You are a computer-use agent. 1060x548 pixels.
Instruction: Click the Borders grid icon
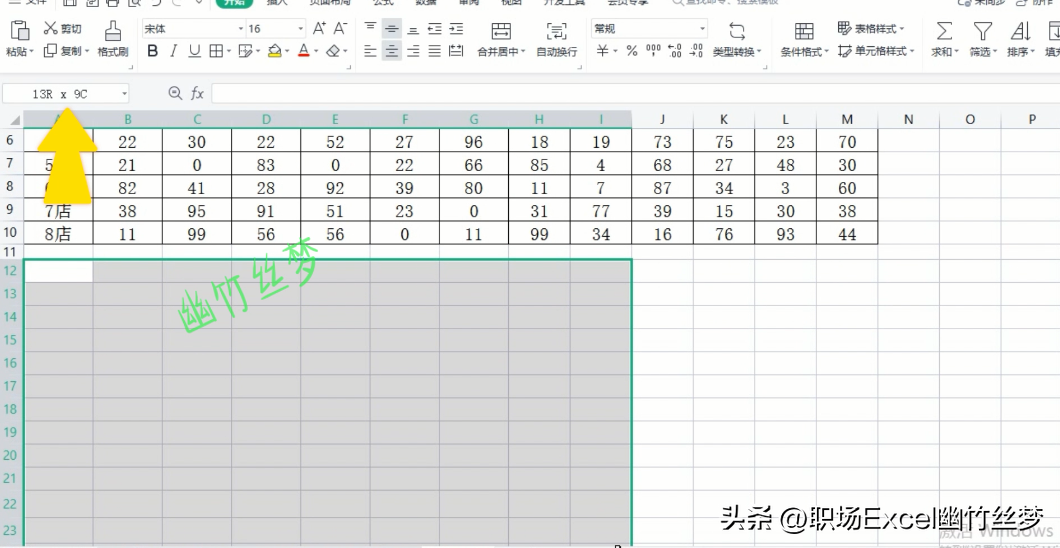[x=216, y=51]
